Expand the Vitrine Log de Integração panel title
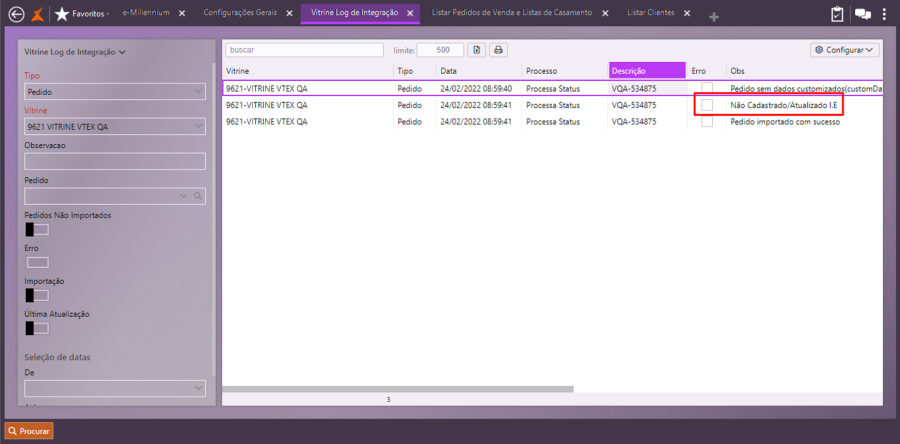This screenshot has width=900, height=444. coord(75,52)
